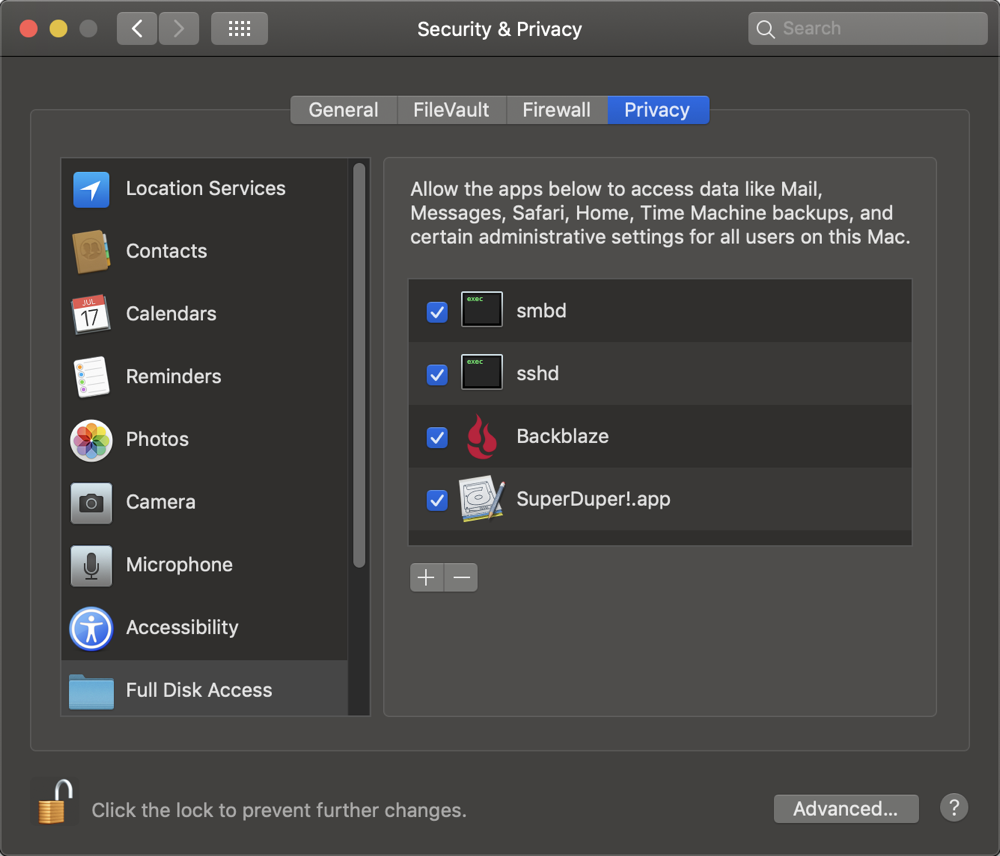The image size is (1000, 856).
Task: Go forward with the right chevron
Action: tap(179, 28)
